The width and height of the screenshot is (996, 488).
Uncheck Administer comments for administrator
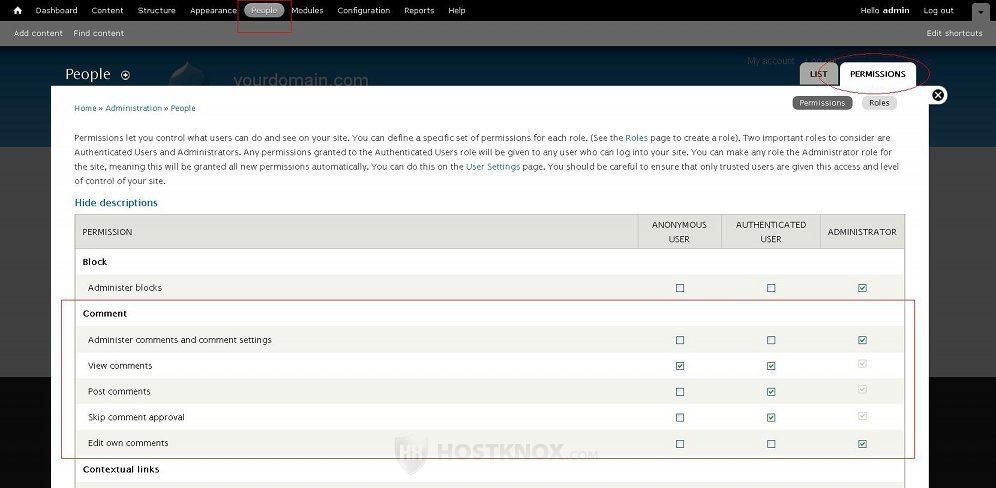click(x=863, y=340)
